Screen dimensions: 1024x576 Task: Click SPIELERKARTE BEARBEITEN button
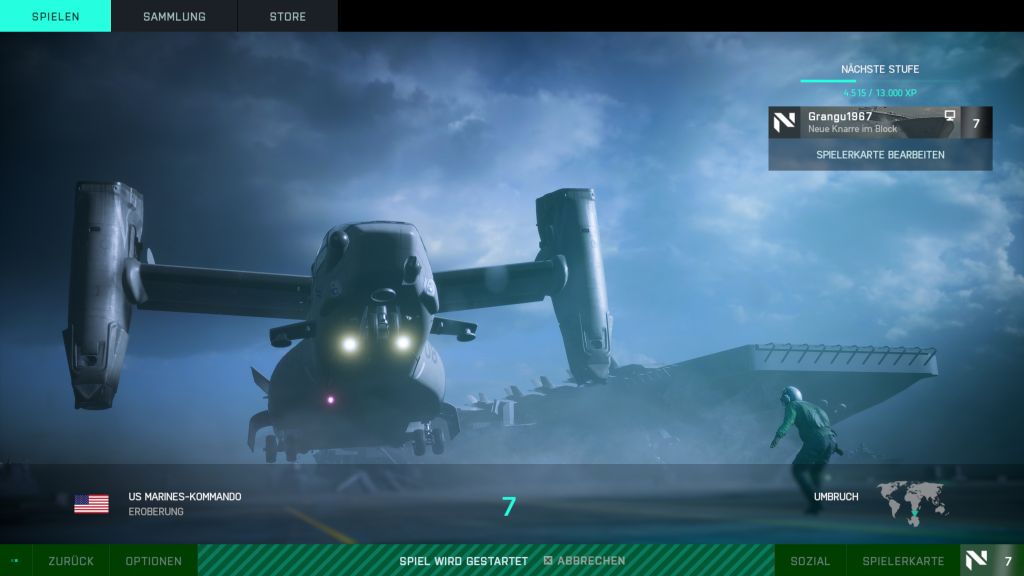coord(880,155)
